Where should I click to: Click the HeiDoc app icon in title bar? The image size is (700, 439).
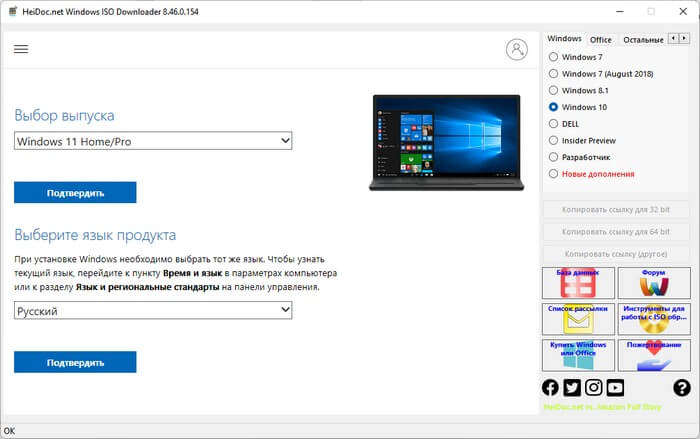[x=13, y=12]
